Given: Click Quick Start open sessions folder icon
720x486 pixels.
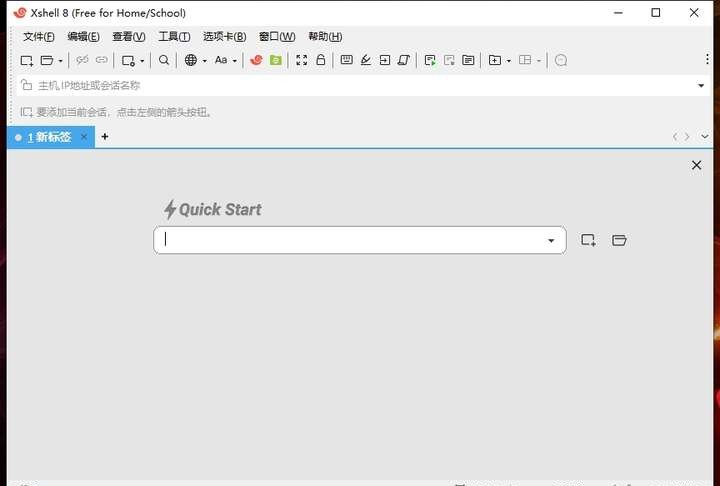Looking at the screenshot, I should pyautogui.click(x=619, y=240).
